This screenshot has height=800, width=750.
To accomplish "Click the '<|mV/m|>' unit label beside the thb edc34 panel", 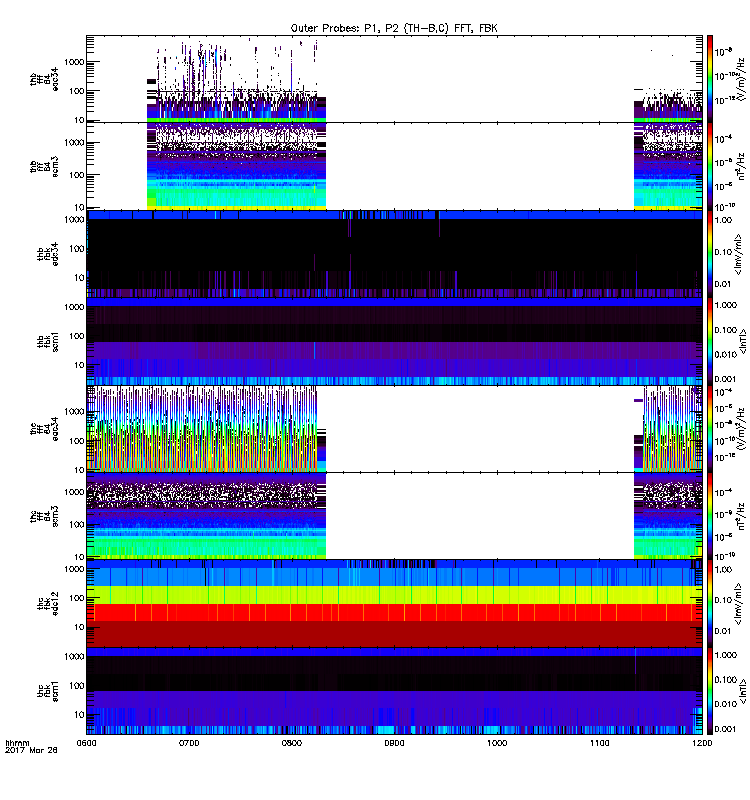I will (x=738, y=254).
